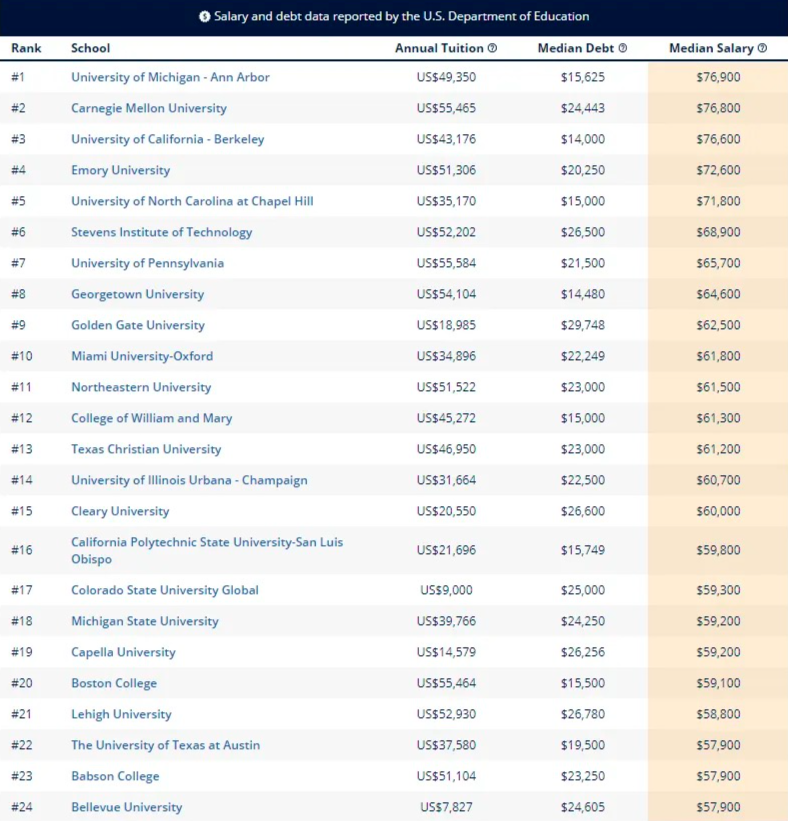Viewport: 788px width, 821px height.
Task: Select the $24,250 median debt value
Action: pyautogui.click(x=583, y=621)
